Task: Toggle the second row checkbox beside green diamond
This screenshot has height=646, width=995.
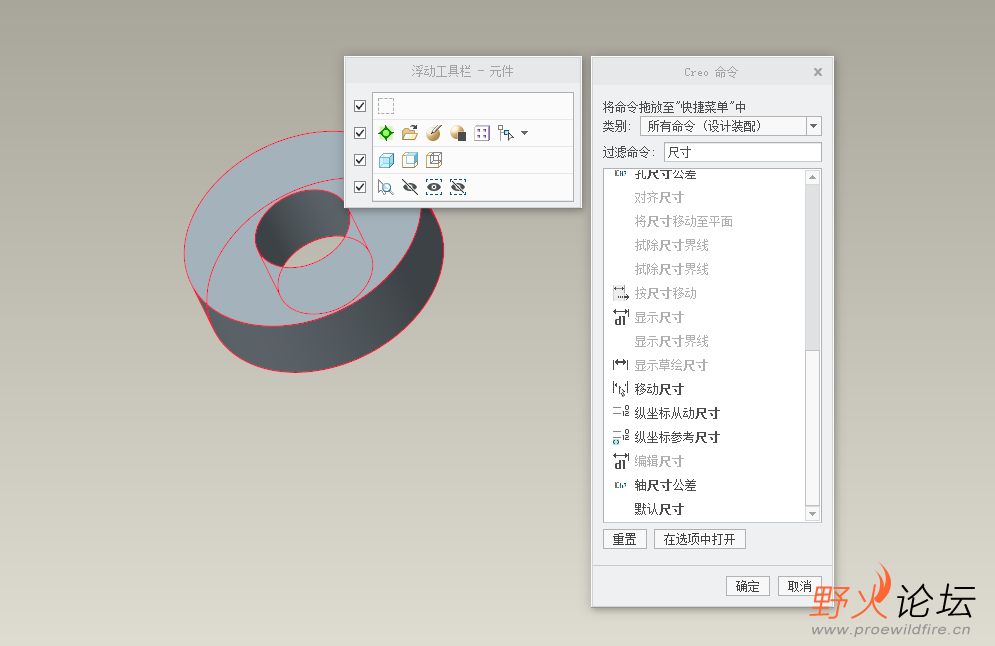Action: 360,133
